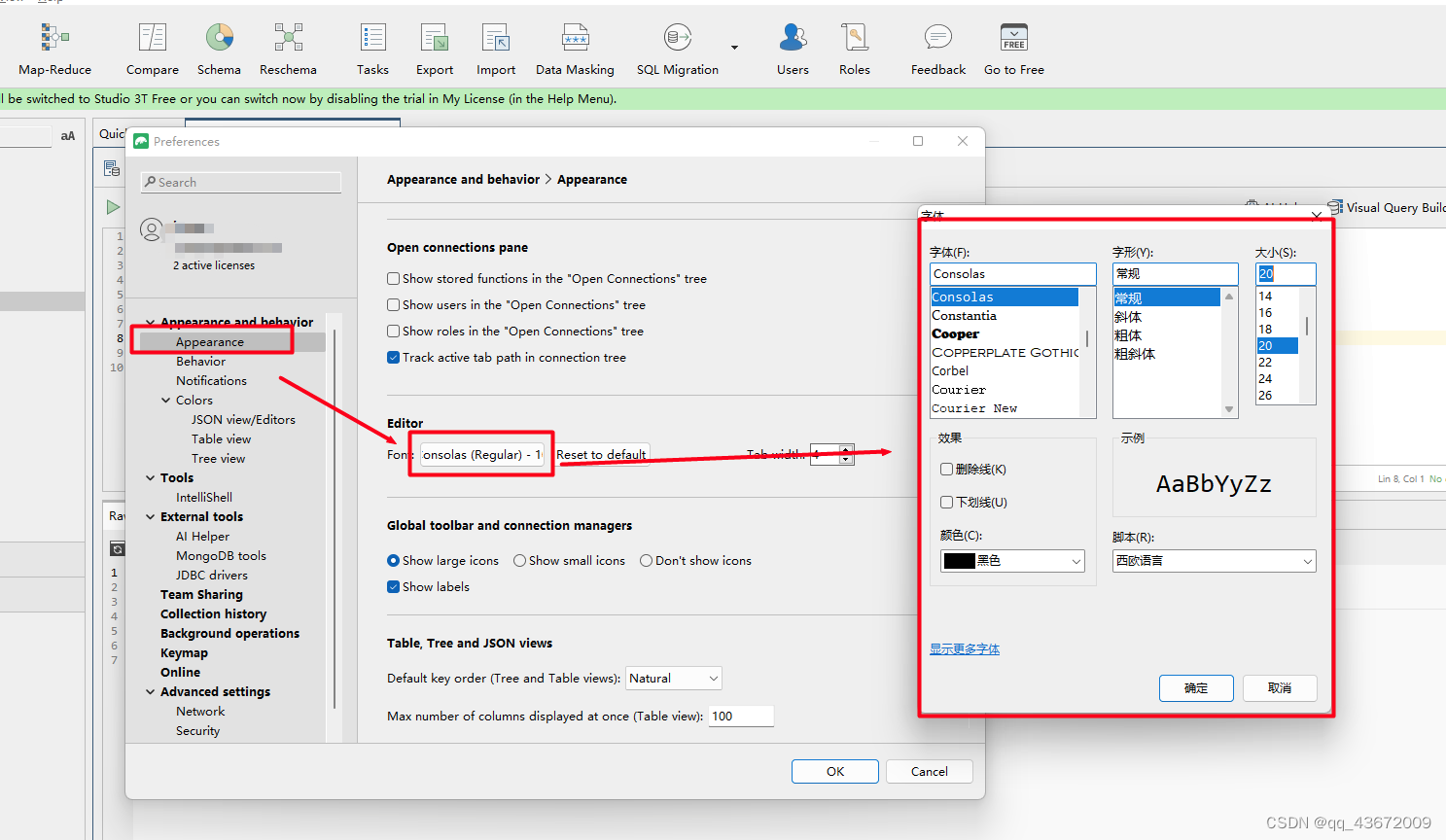The height and width of the screenshot is (840, 1446).
Task: Click Cancel in the Preferences dialog
Action: coord(930,771)
